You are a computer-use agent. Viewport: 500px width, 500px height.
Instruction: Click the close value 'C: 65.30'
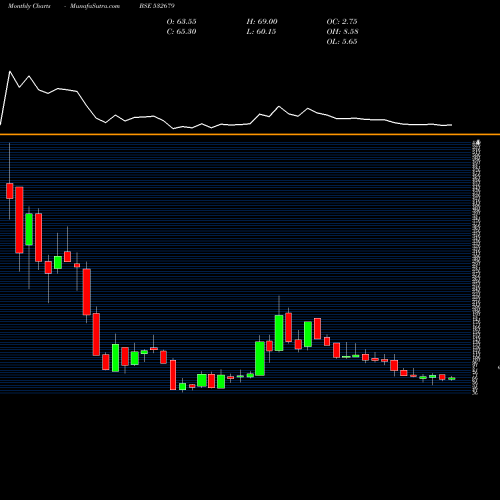pos(182,32)
